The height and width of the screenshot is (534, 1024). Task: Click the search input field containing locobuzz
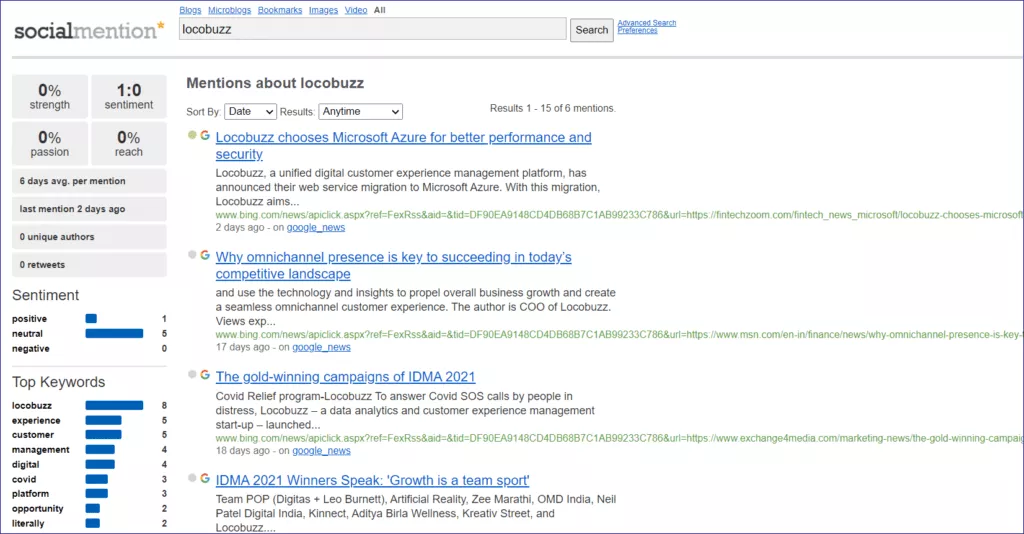click(372, 29)
